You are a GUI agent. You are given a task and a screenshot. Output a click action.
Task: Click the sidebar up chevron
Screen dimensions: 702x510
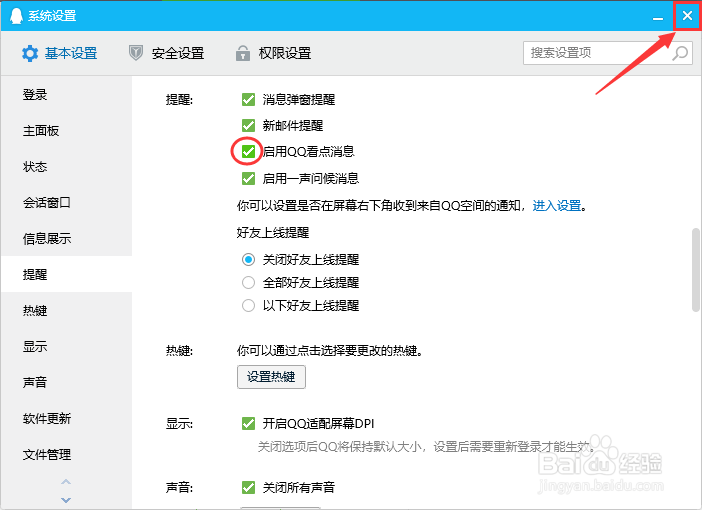[x=66, y=482]
